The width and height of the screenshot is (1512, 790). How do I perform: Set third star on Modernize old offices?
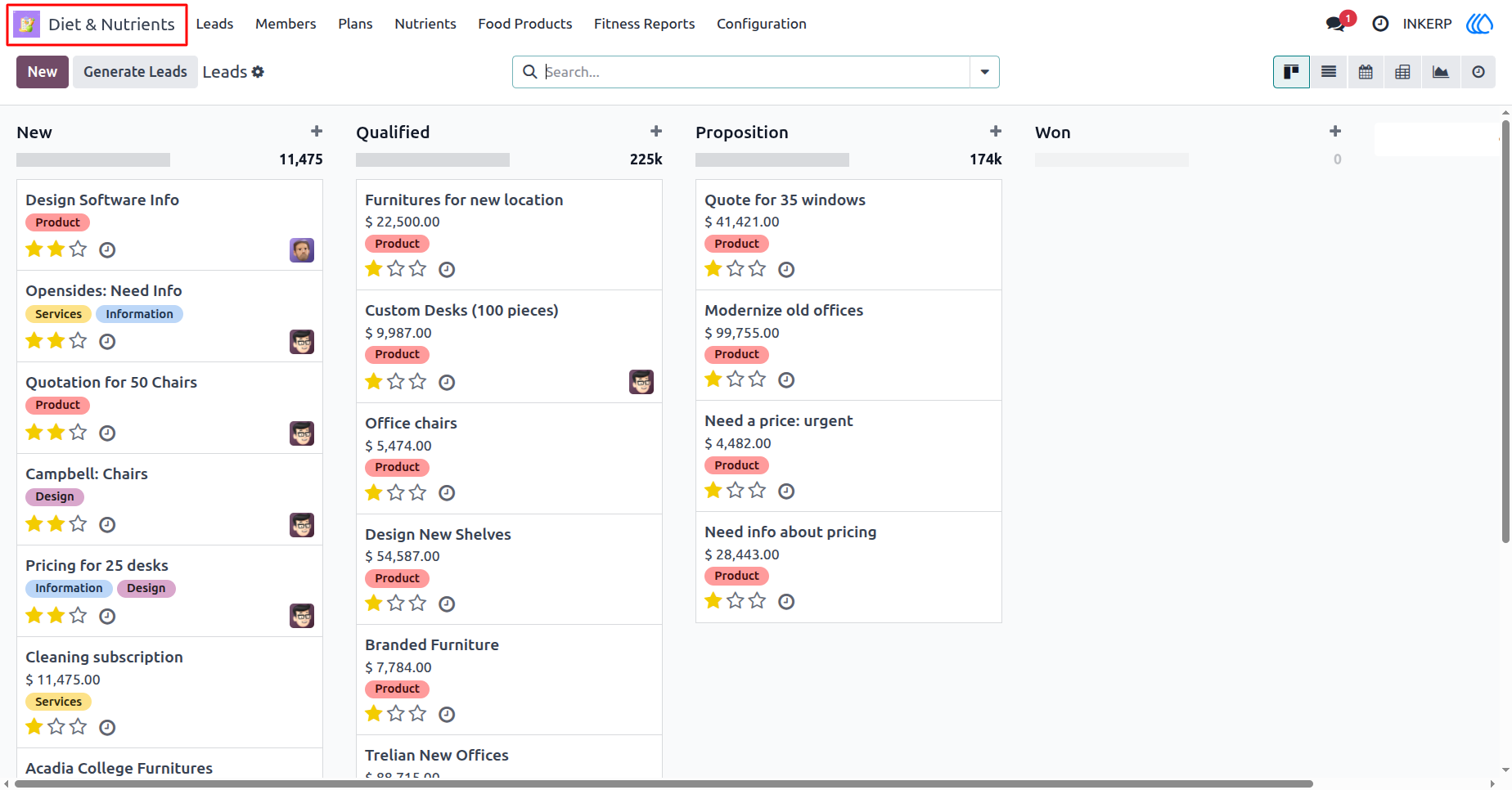tap(758, 379)
